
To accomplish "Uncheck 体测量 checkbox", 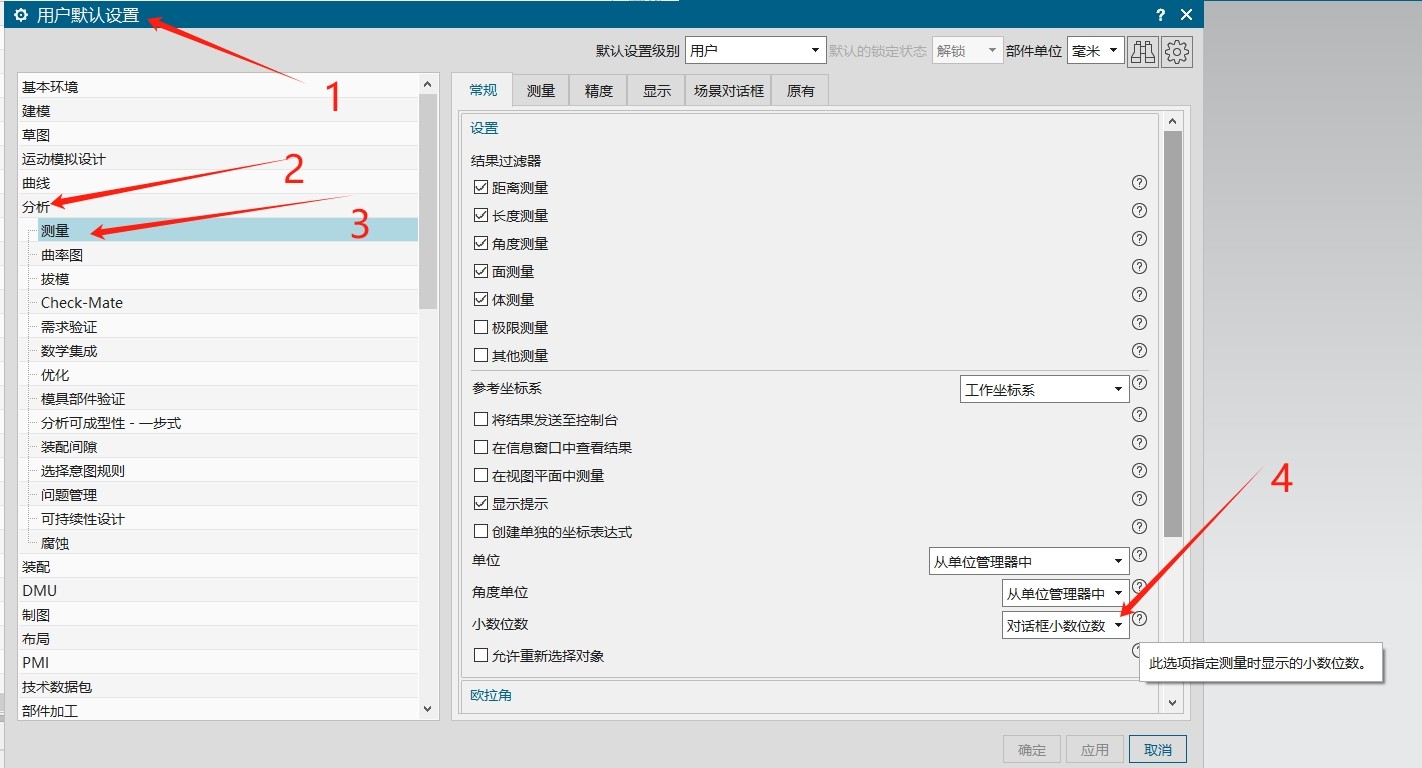I will (x=481, y=299).
